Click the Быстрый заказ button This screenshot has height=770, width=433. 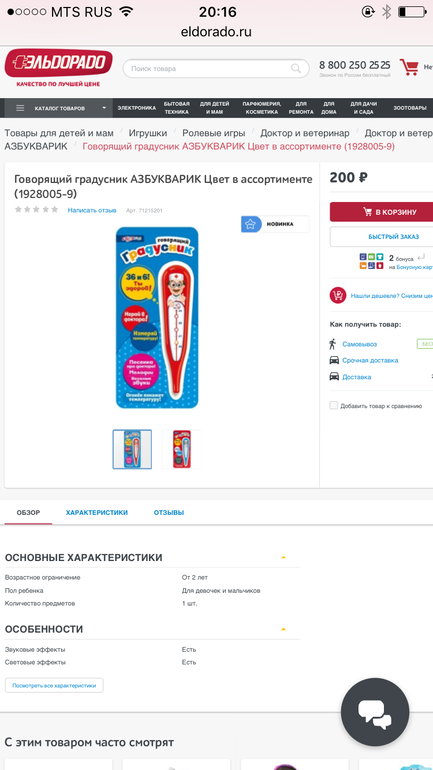[x=381, y=237]
